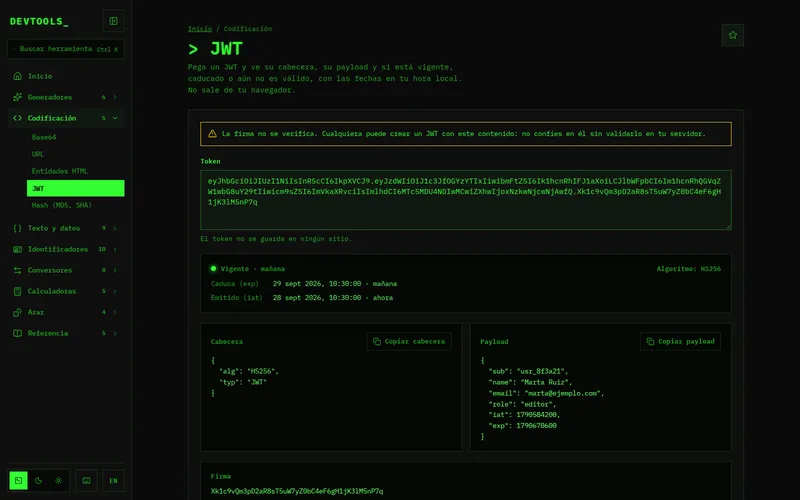The width and height of the screenshot is (800, 500).
Task: Copy the payload with Copiar payload
Action: click(680, 341)
